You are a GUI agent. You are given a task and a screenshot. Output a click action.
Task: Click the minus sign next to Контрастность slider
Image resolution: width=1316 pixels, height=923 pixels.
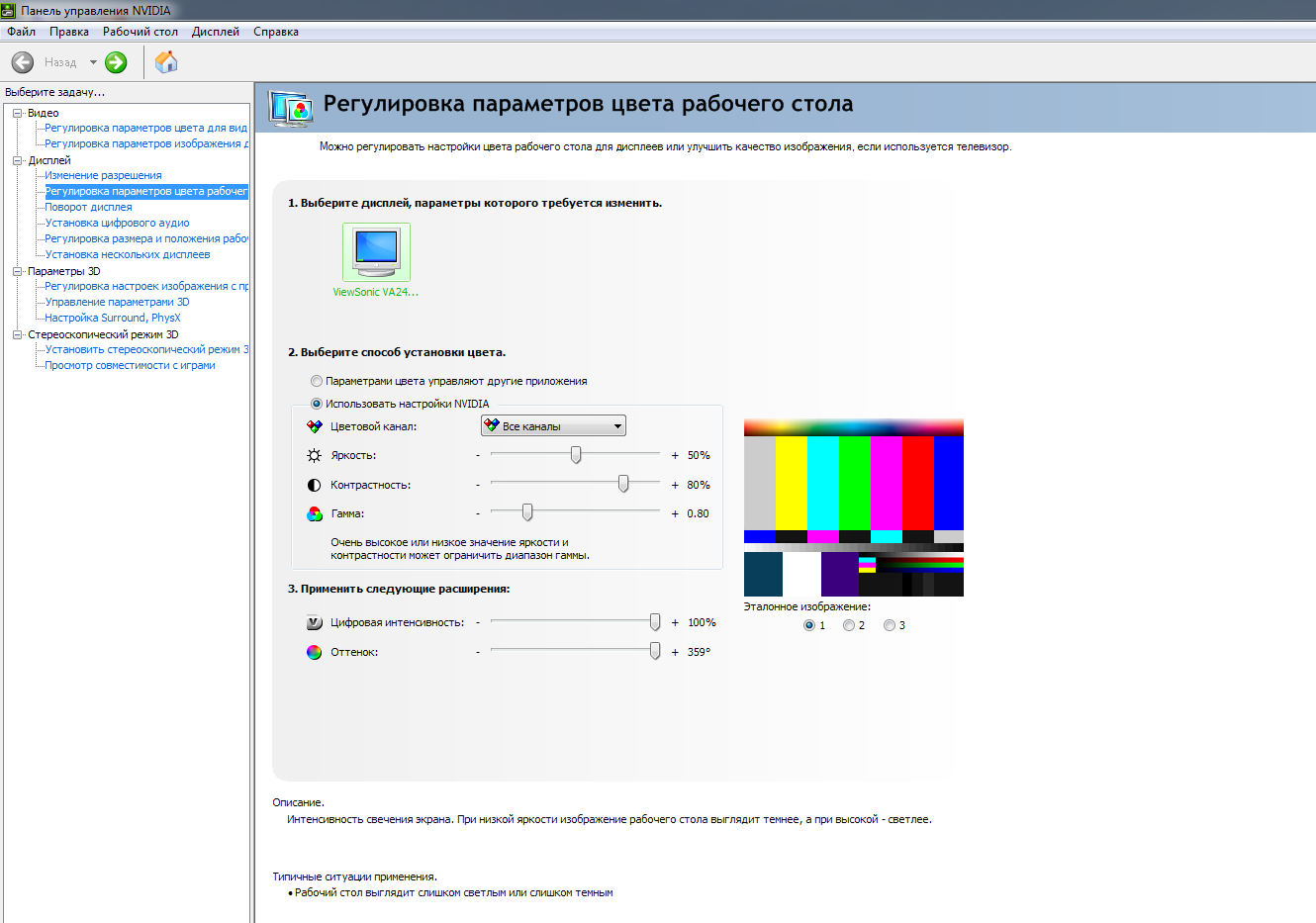[x=478, y=485]
